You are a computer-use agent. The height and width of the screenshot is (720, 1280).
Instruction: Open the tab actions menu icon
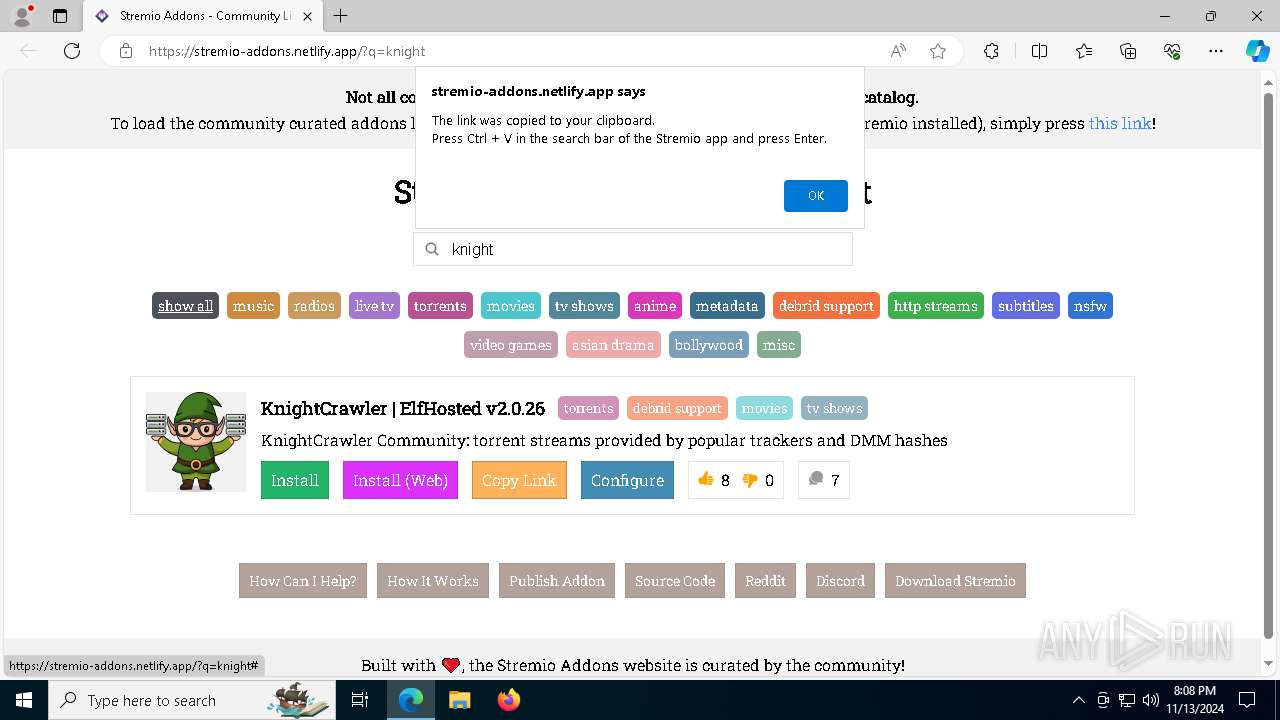60,16
